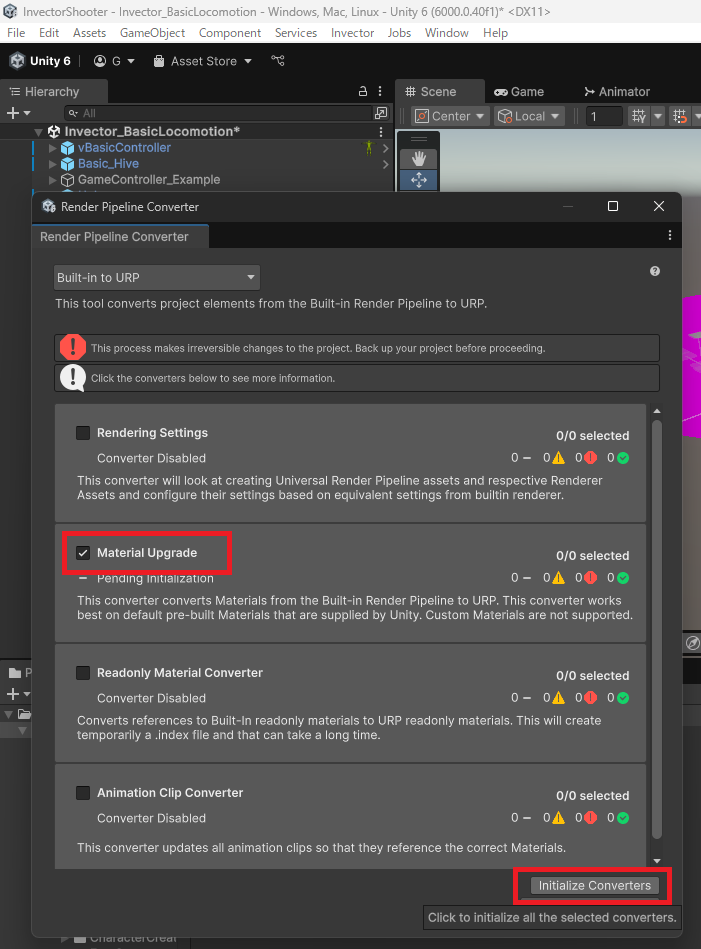Click the Project panel add plus button

coord(13,694)
